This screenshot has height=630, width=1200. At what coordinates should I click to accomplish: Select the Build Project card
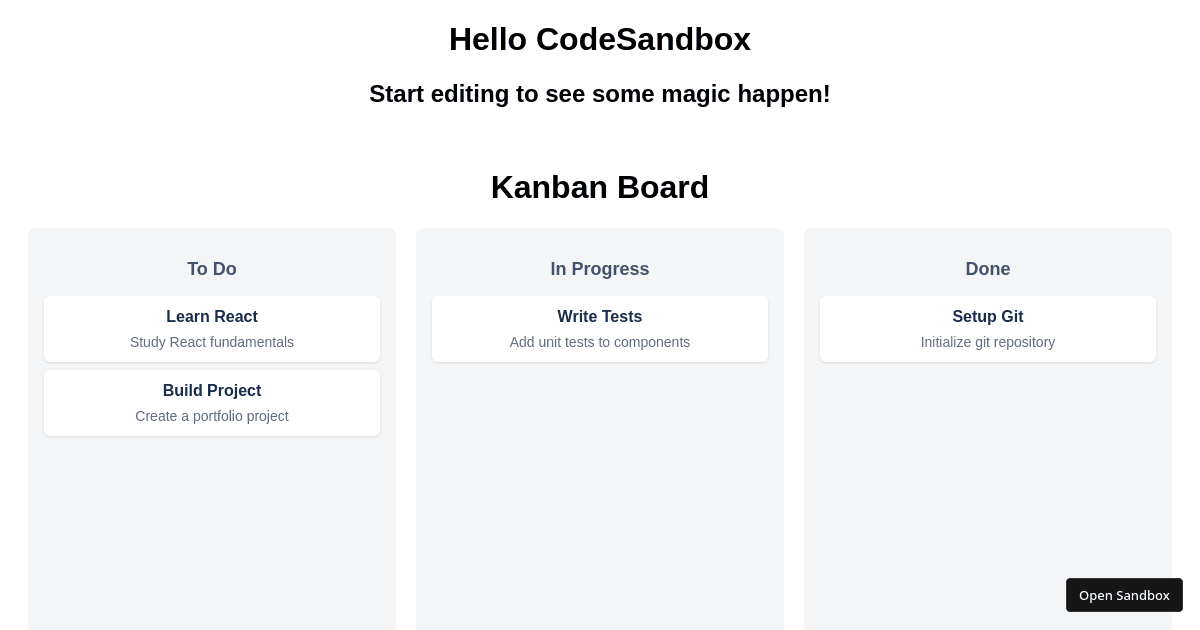(x=212, y=403)
